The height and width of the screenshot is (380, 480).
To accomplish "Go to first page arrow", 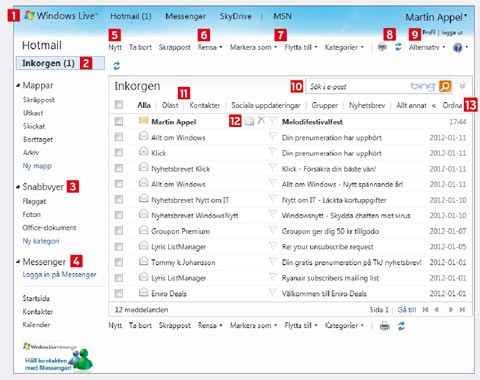I will point(425,310).
